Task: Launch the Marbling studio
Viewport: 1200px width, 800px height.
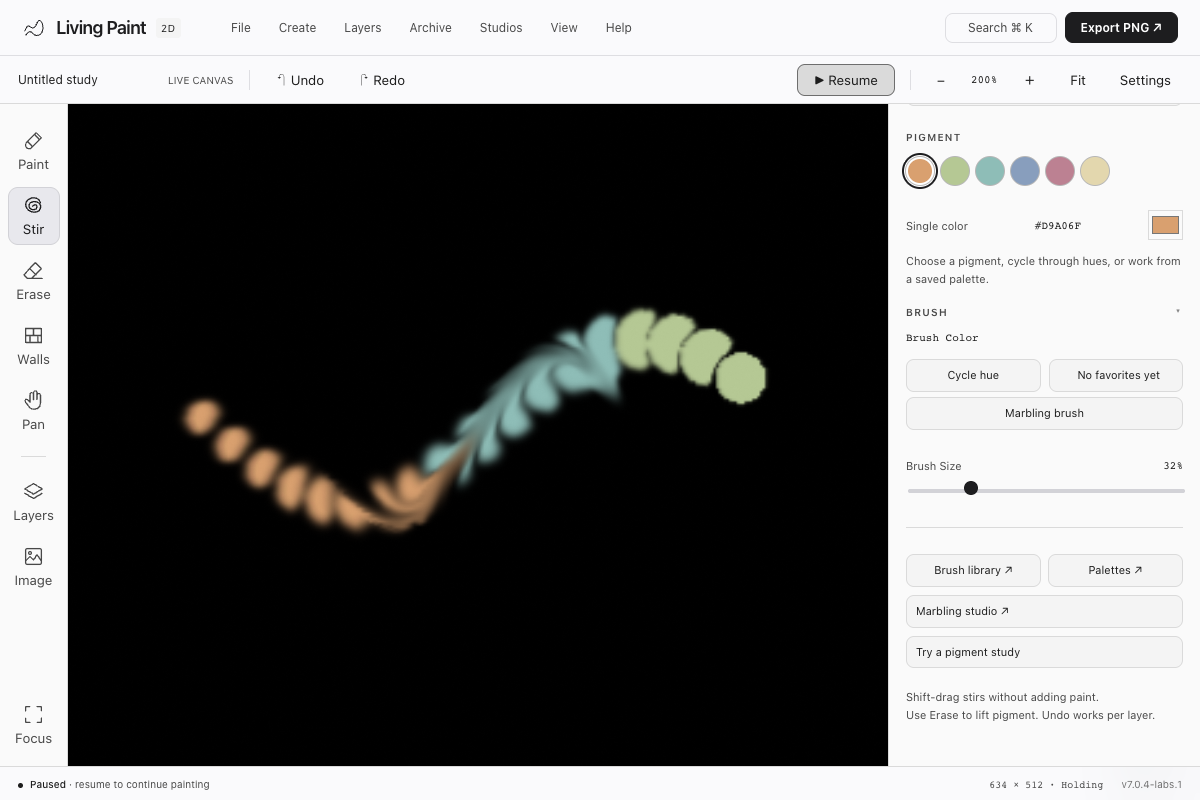Action: pyautogui.click(x=1044, y=611)
